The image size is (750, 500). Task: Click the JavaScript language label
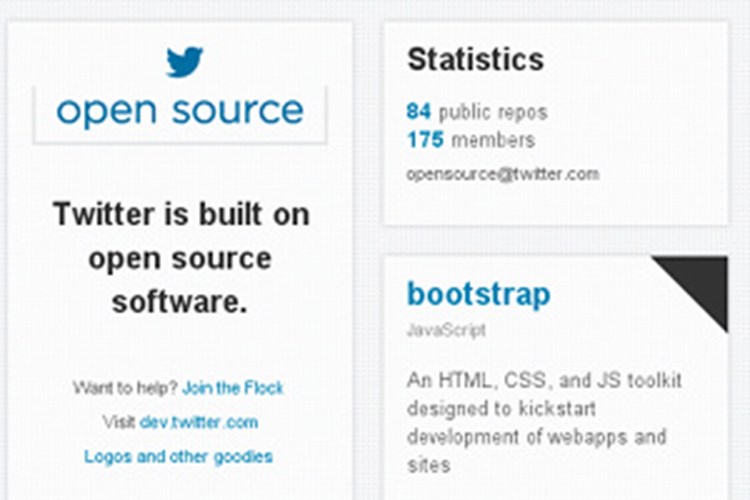click(x=446, y=330)
